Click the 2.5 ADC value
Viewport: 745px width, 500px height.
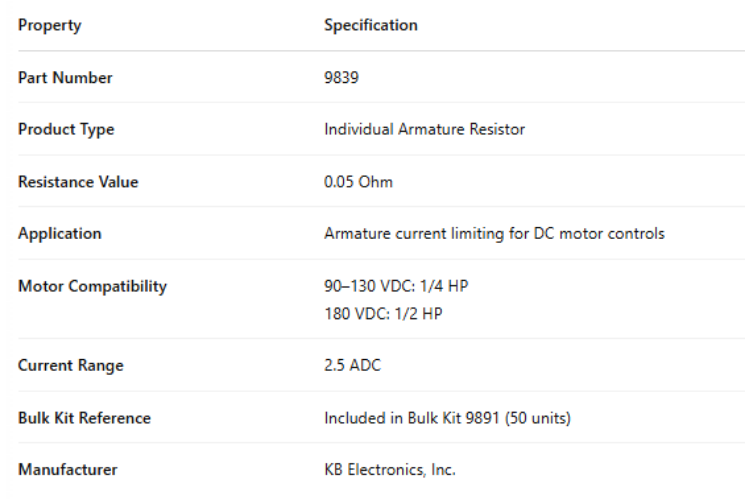(x=352, y=366)
